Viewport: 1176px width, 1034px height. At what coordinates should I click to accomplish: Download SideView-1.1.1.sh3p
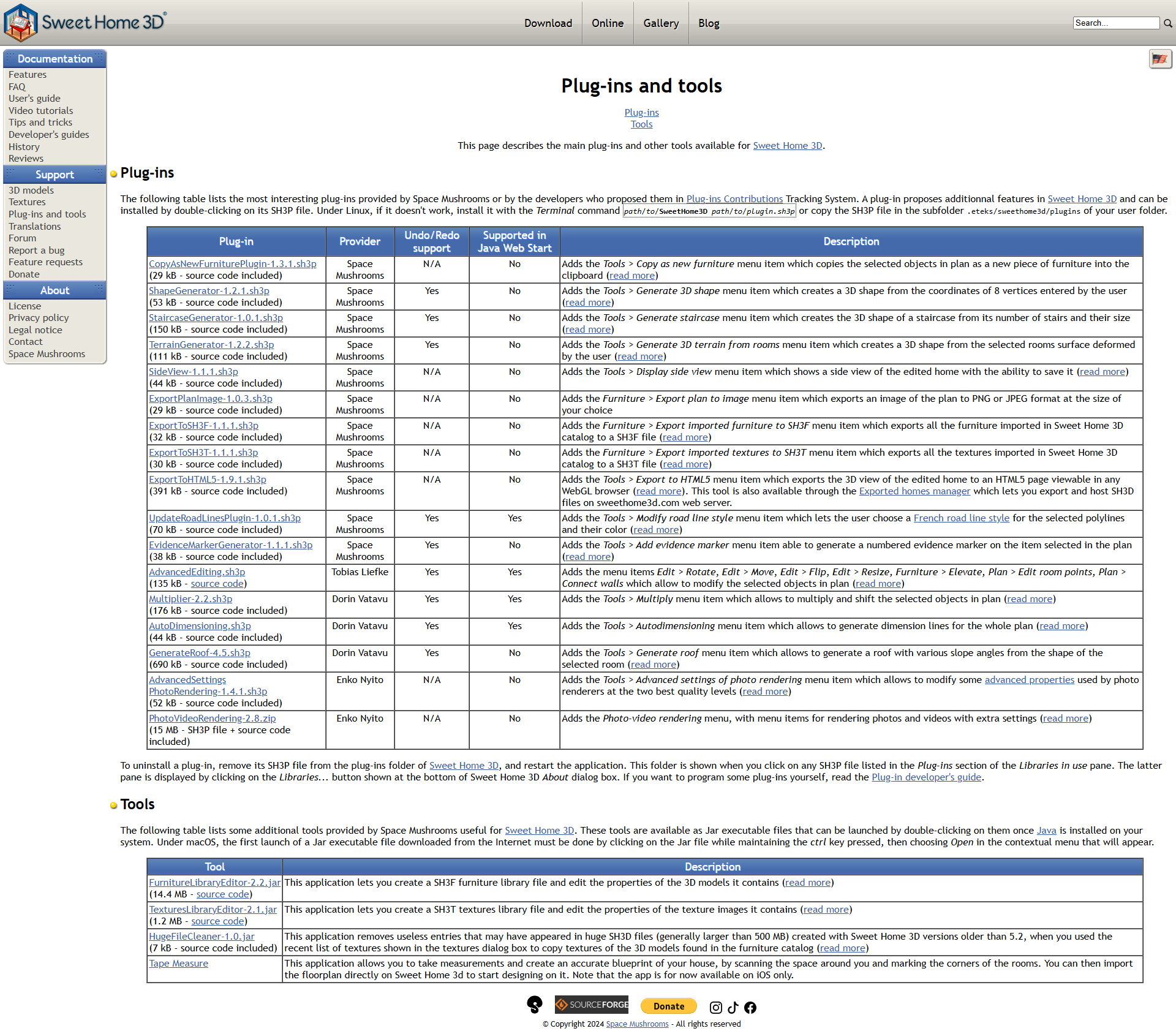click(x=194, y=371)
